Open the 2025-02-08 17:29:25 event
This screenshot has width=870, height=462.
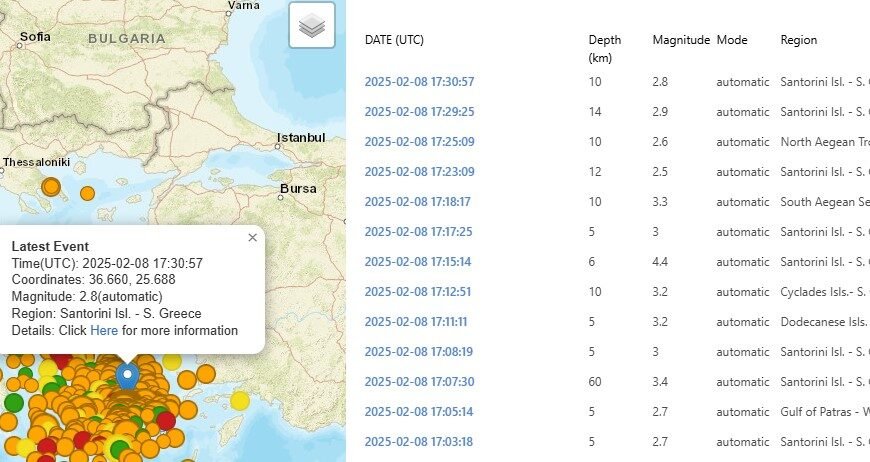[x=419, y=112]
